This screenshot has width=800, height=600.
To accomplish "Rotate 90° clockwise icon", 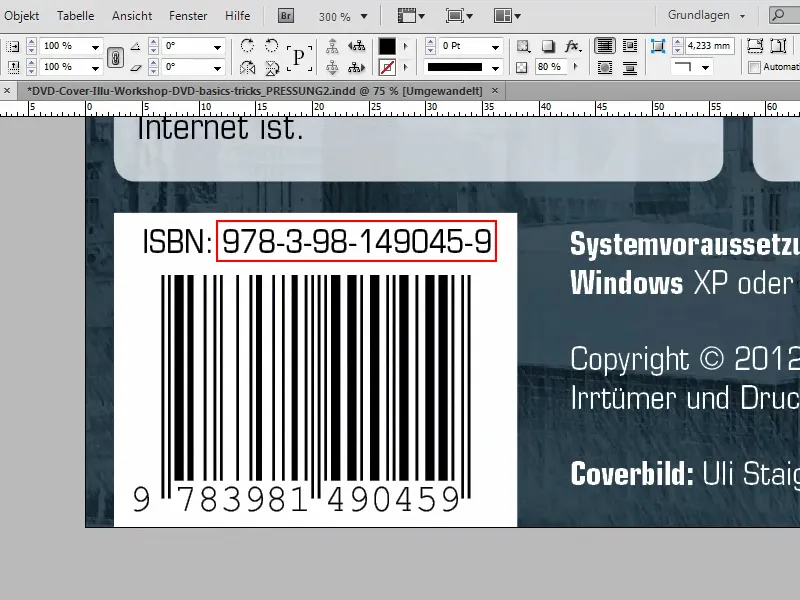I will click(247, 46).
